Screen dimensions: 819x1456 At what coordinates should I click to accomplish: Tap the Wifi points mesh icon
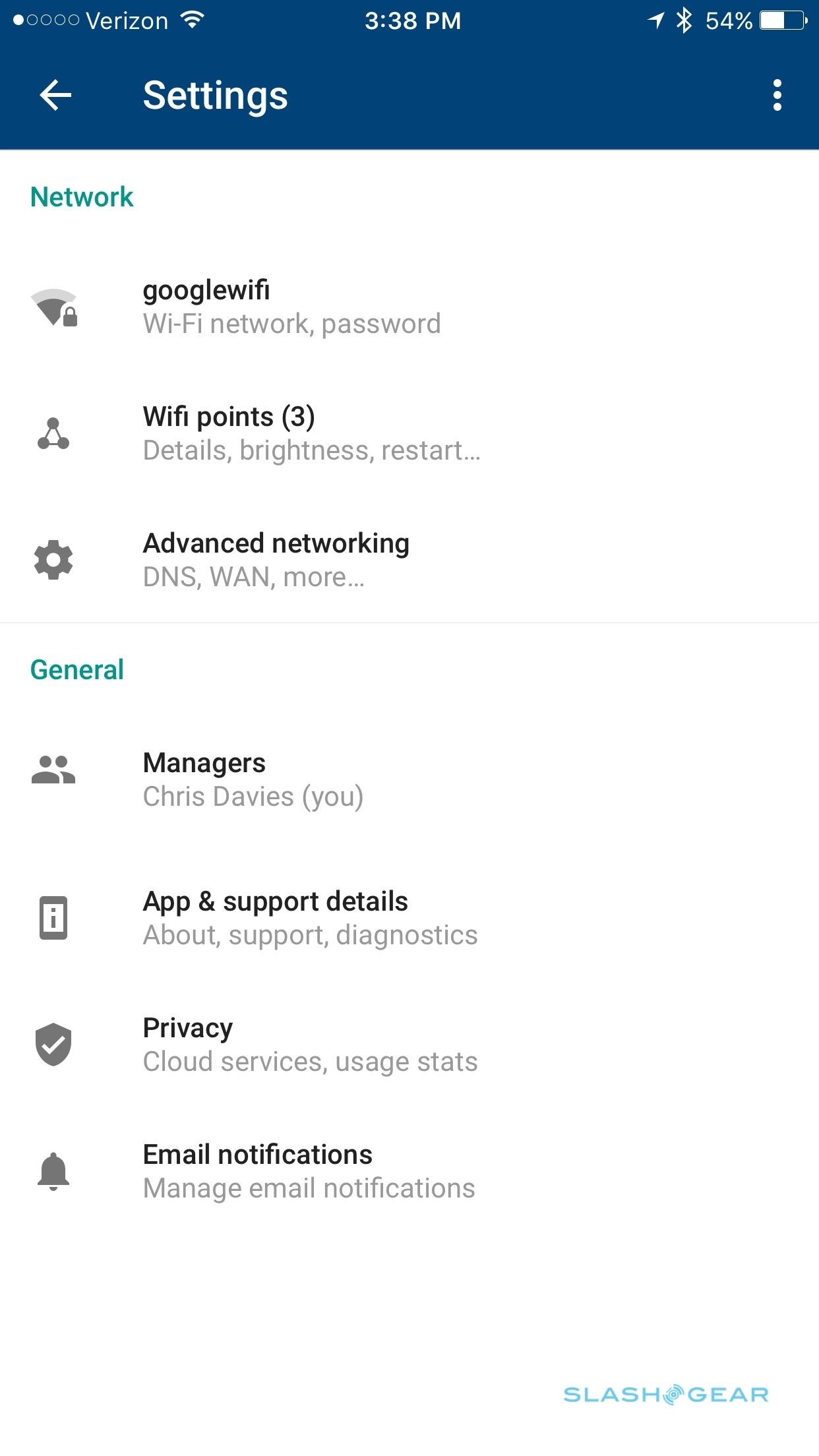[x=53, y=434]
